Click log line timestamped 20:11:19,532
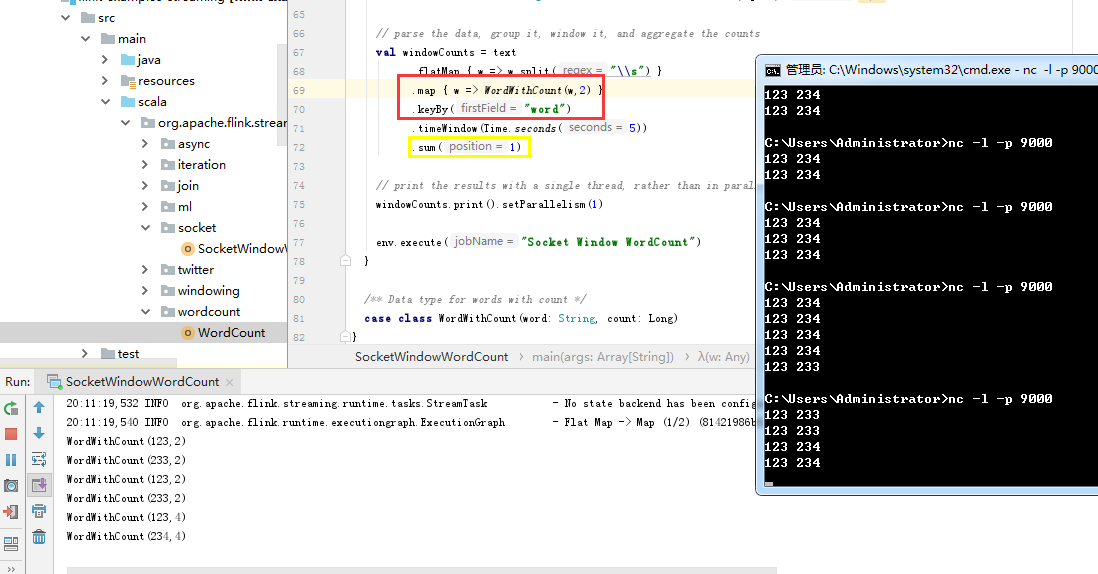 (410, 404)
